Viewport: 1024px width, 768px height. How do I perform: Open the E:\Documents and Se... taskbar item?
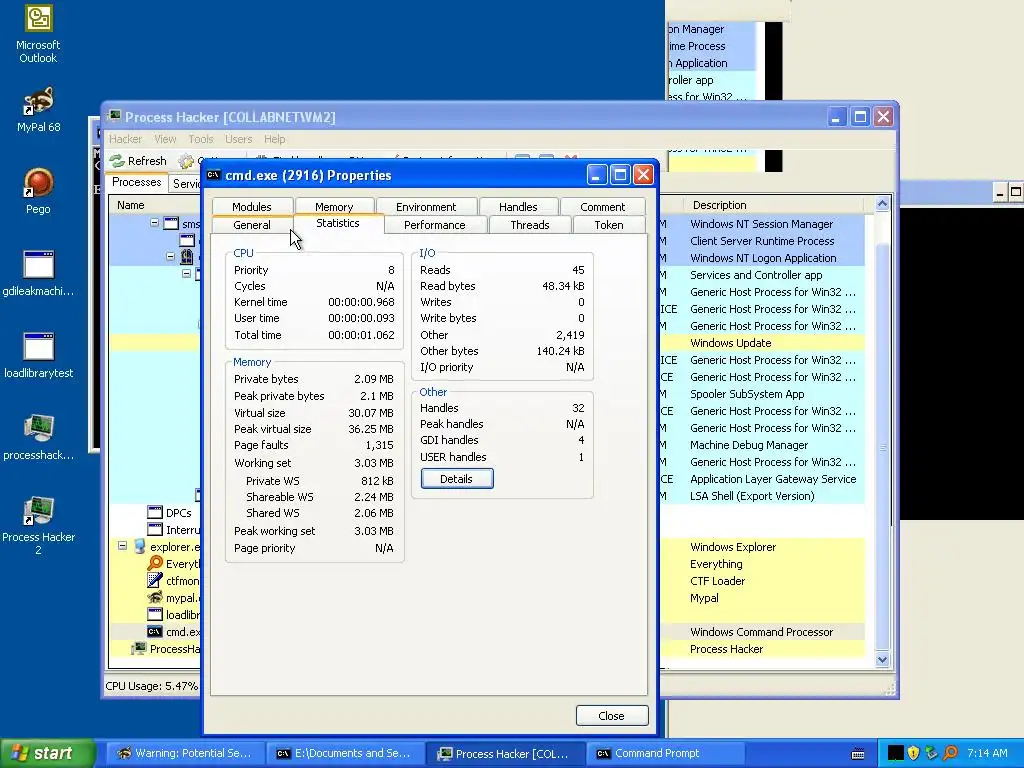click(x=345, y=753)
